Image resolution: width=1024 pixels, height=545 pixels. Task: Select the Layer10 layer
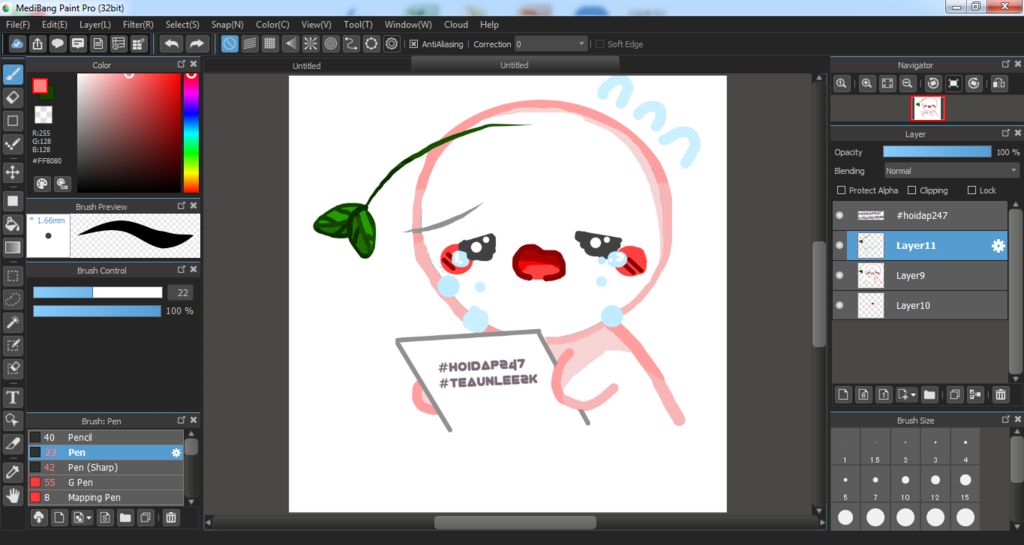tap(920, 305)
